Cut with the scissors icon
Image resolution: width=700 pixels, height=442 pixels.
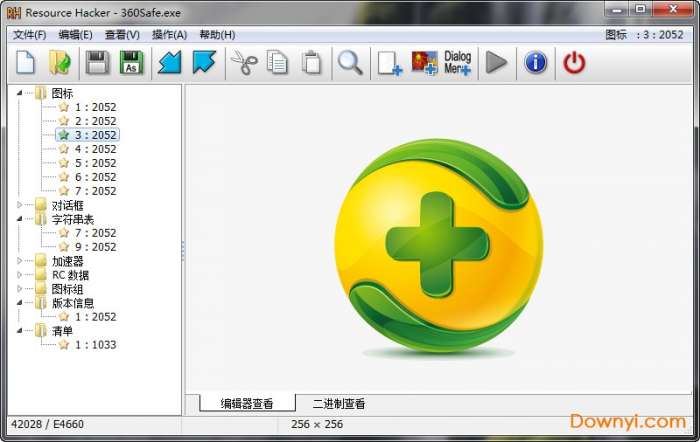(x=244, y=62)
